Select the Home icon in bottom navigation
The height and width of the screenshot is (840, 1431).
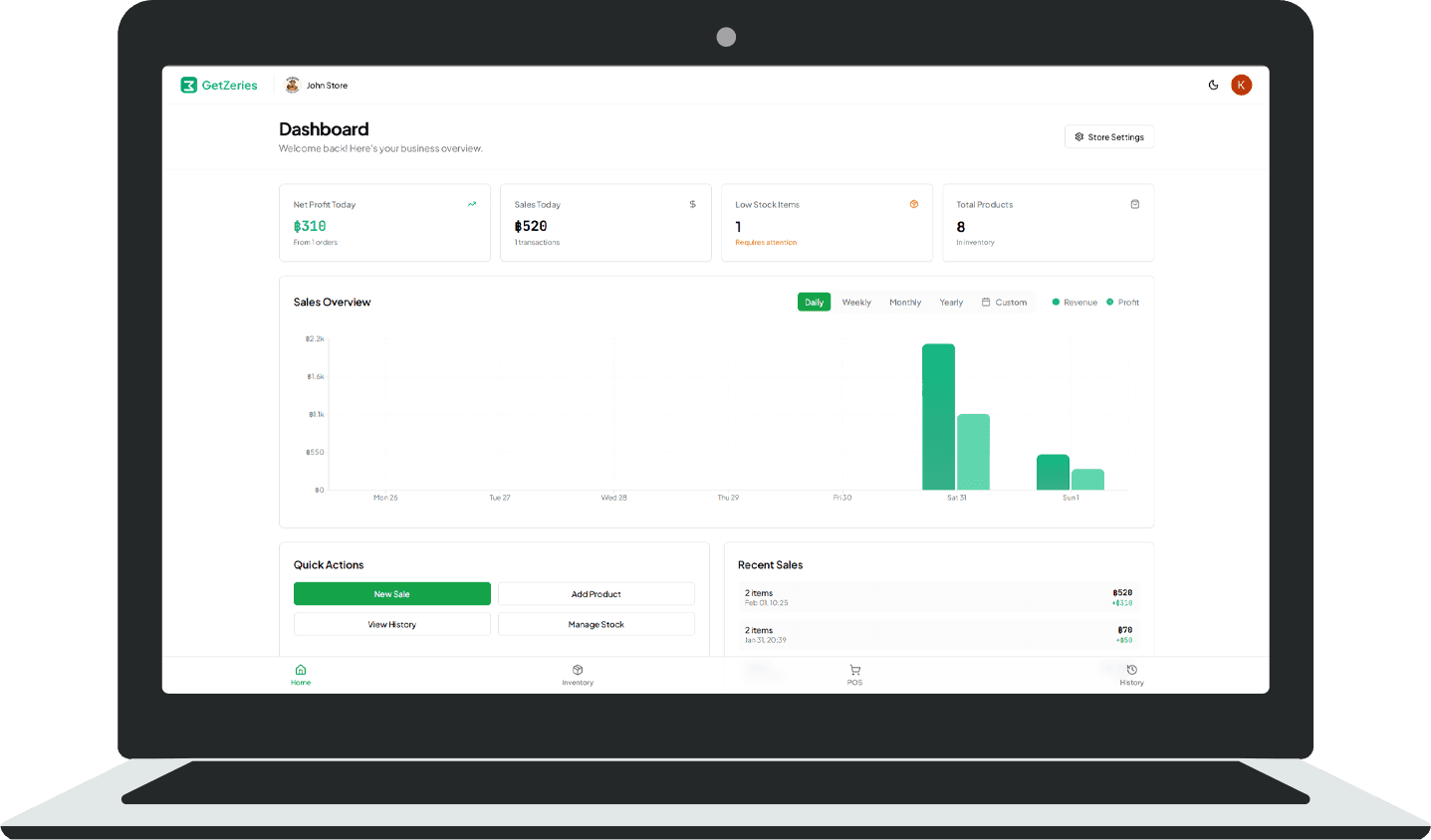[x=301, y=670]
